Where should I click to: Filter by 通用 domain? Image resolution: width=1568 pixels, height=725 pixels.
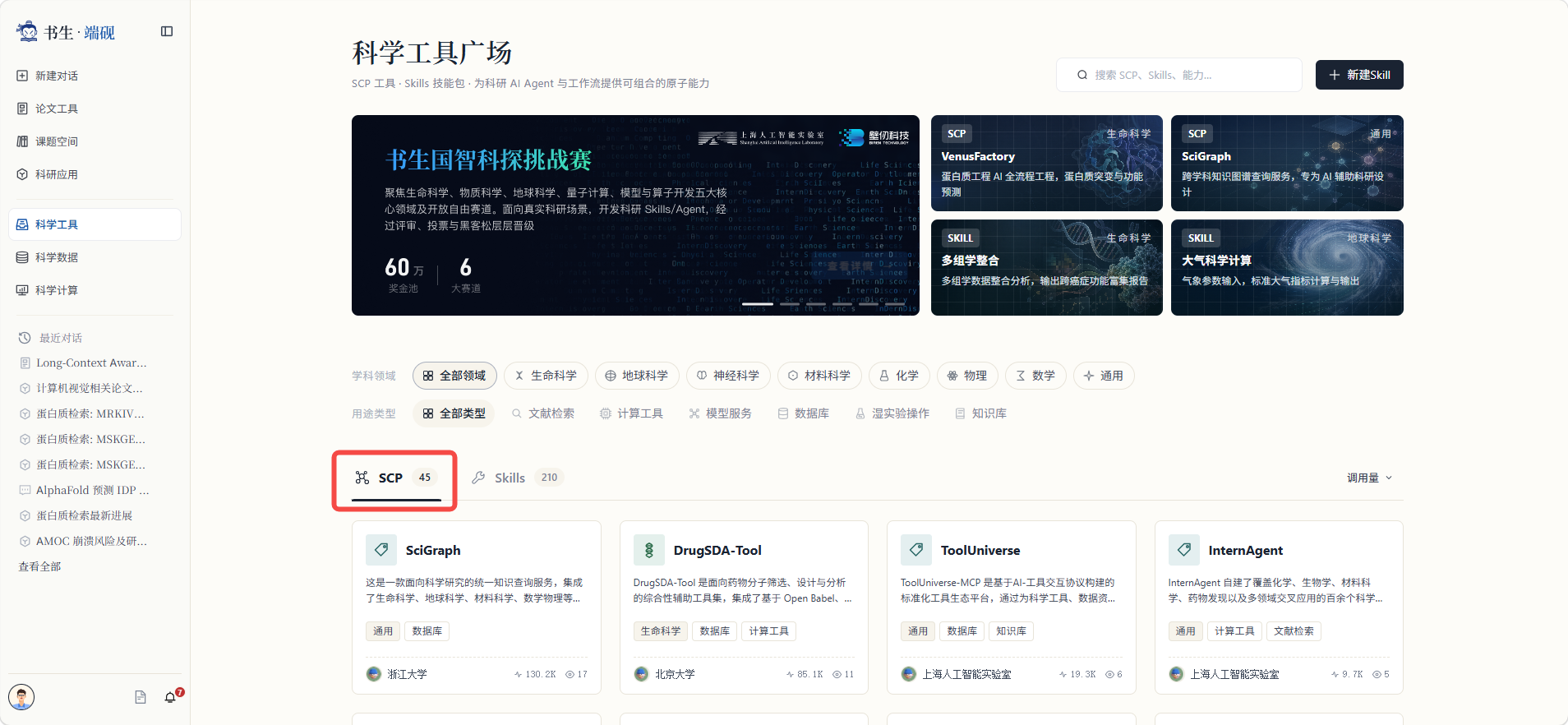[x=1104, y=376]
